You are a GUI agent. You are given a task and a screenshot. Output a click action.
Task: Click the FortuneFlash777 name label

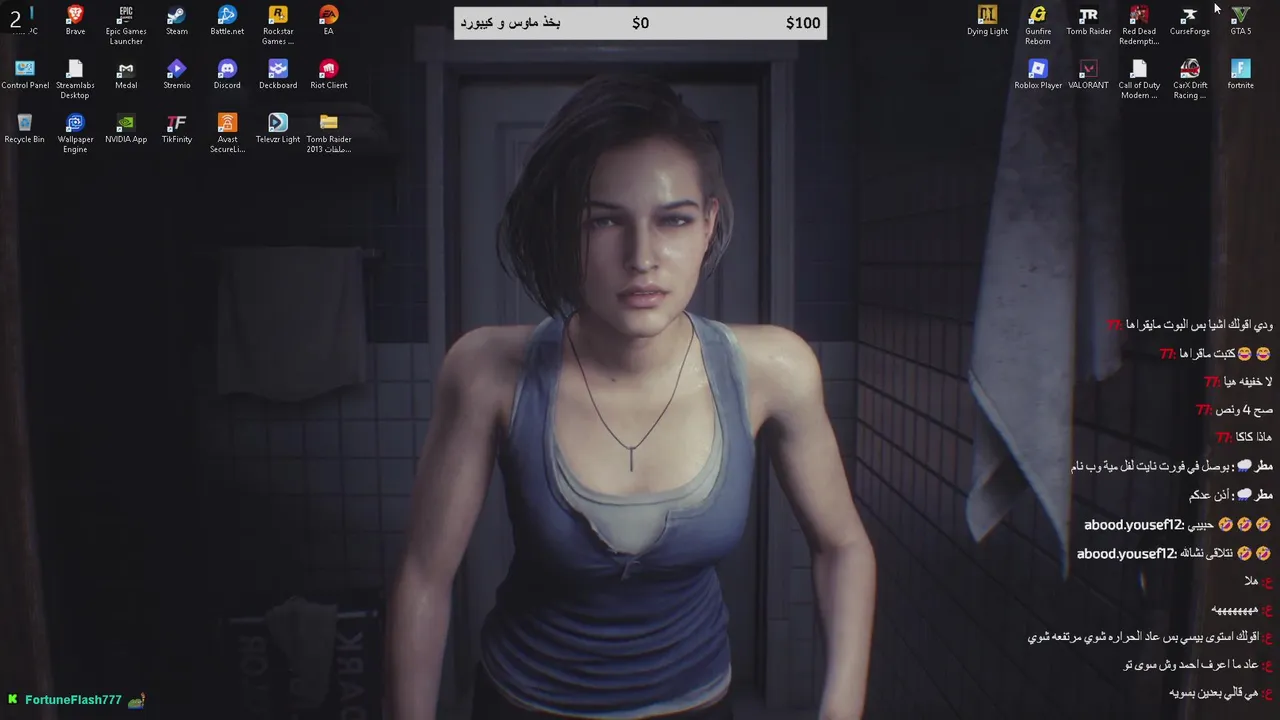pos(73,700)
